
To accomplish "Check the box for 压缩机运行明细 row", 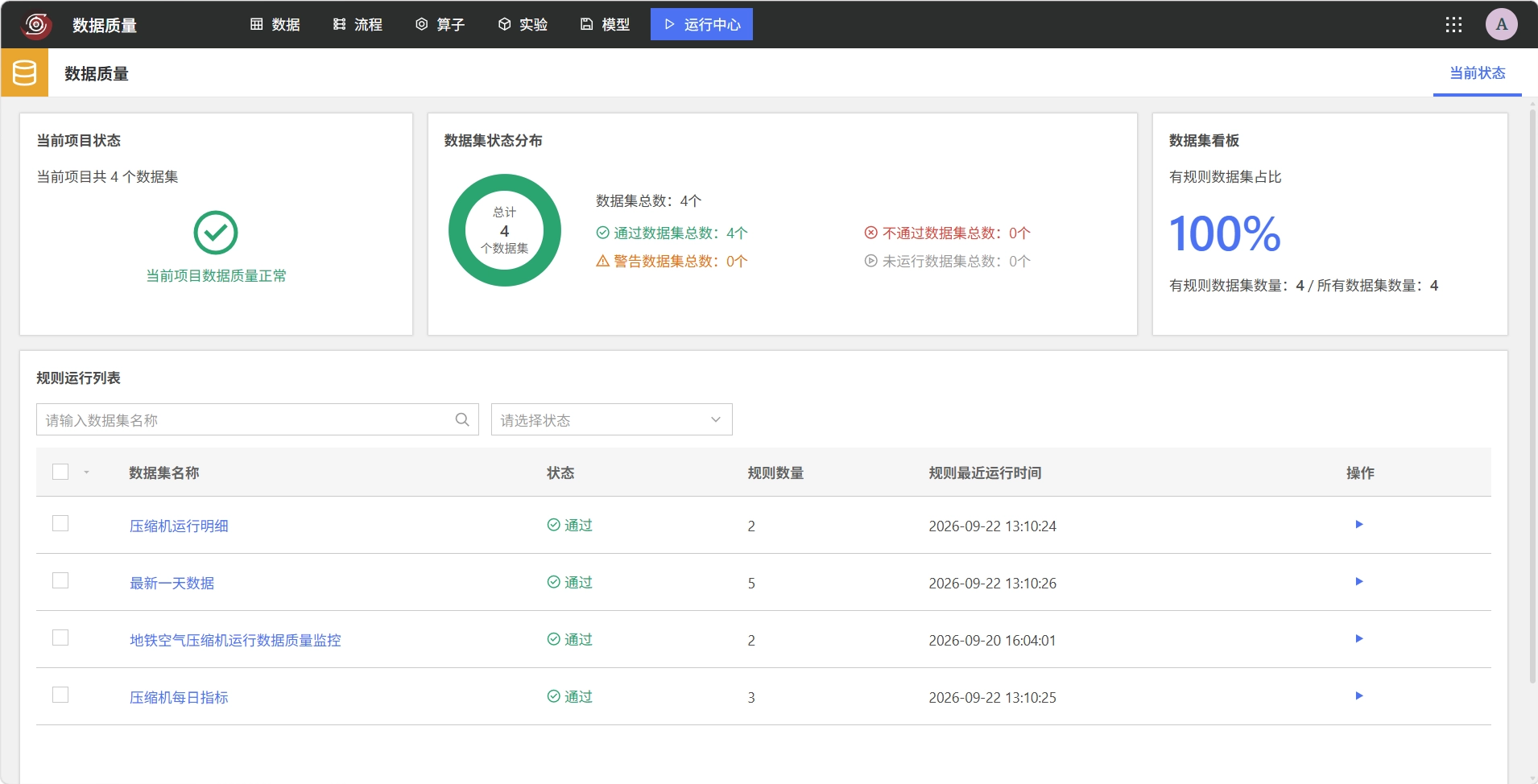I will coord(60,523).
